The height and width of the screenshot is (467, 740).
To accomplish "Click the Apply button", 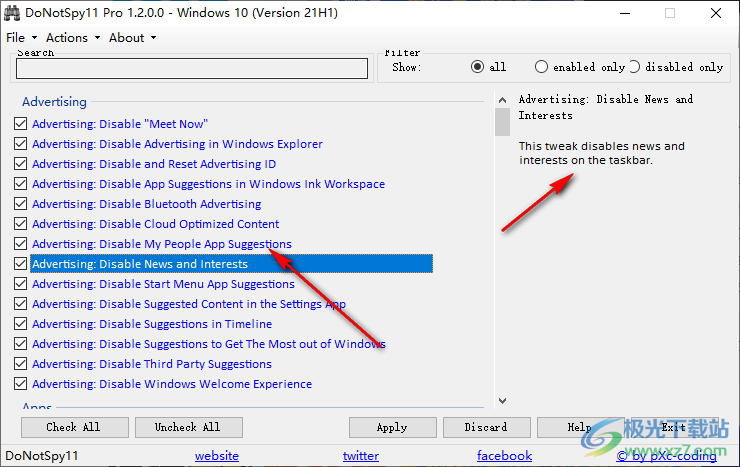I will (392, 427).
